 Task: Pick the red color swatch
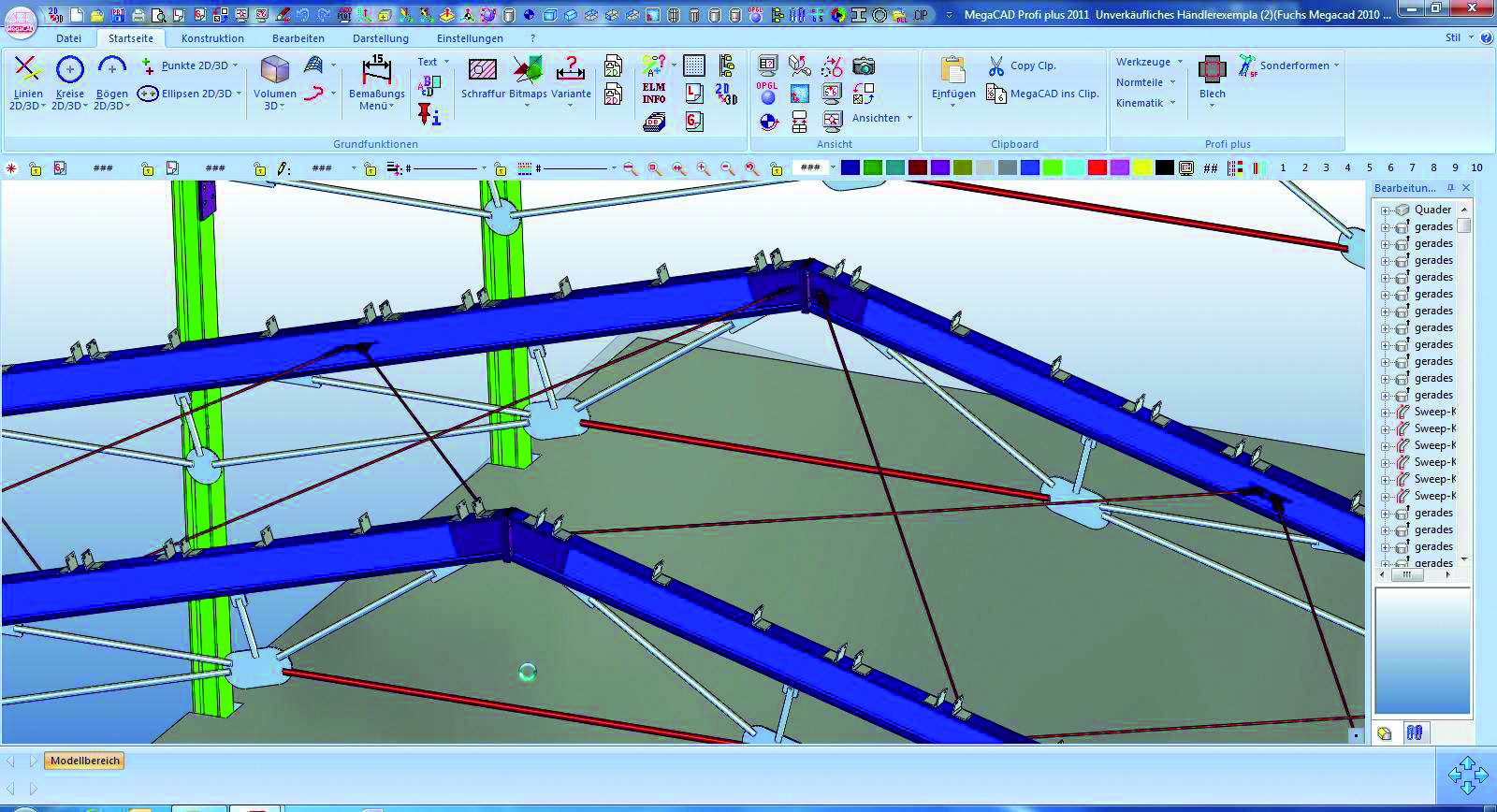click(x=1097, y=167)
